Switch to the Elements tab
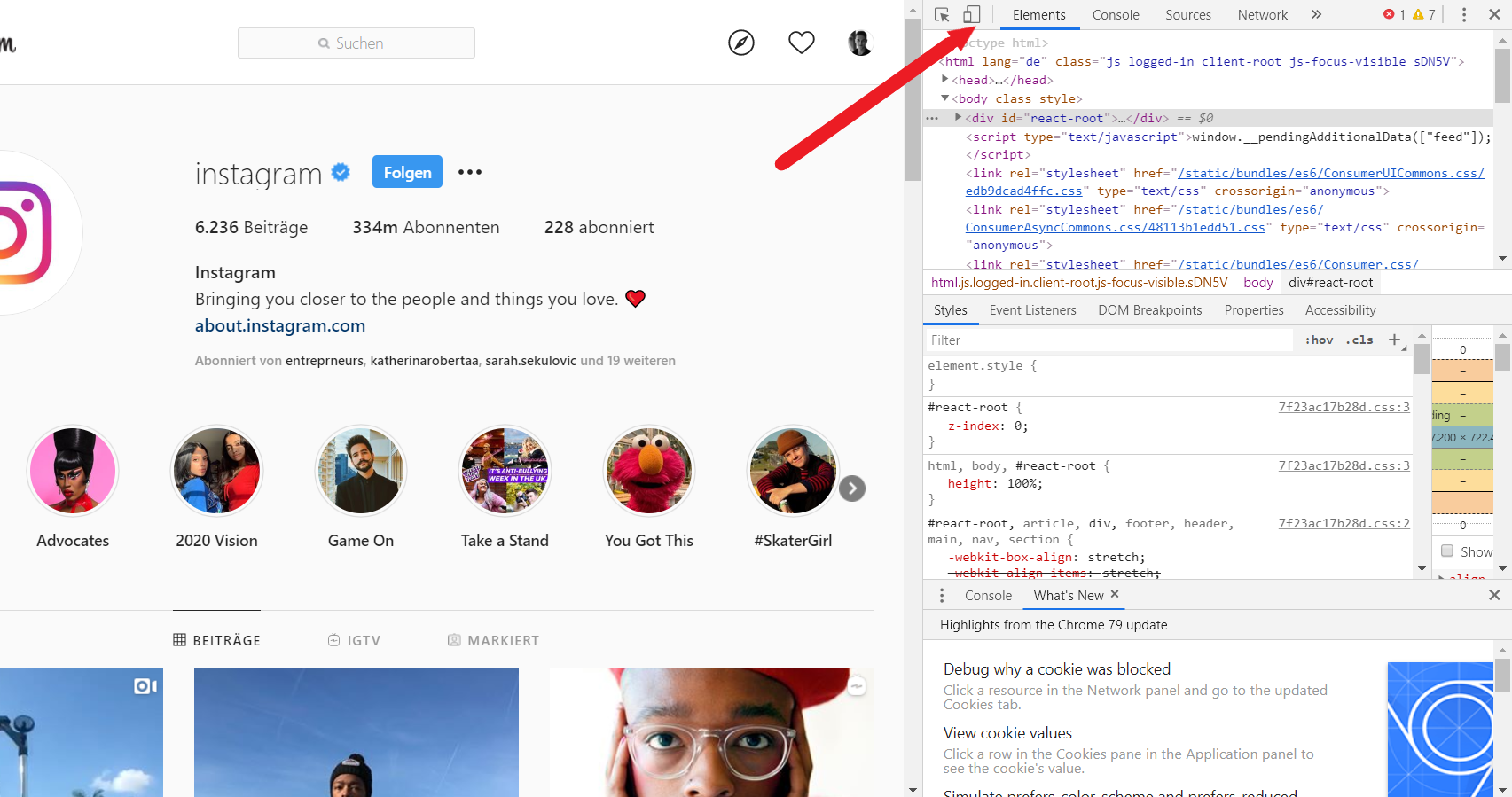This screenshot has width=1512, height=797. pos(1039,15)
